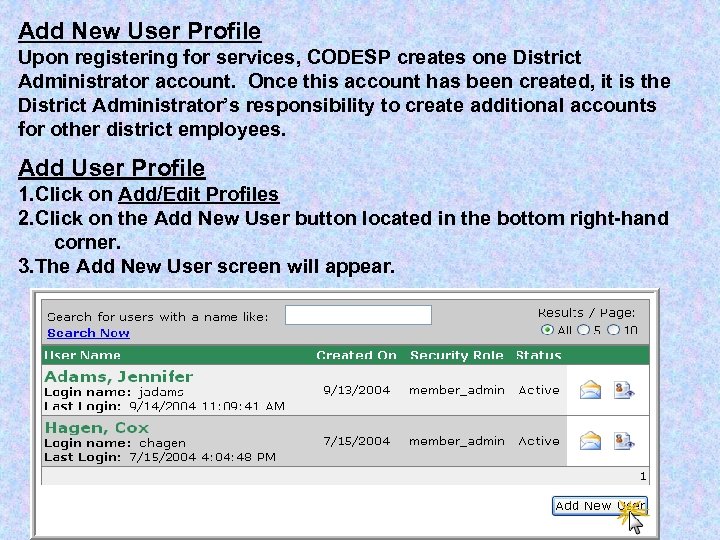Screen dimensions: 720x540
Task: Click the Add User Profile heading
Action: pos(112,168)
